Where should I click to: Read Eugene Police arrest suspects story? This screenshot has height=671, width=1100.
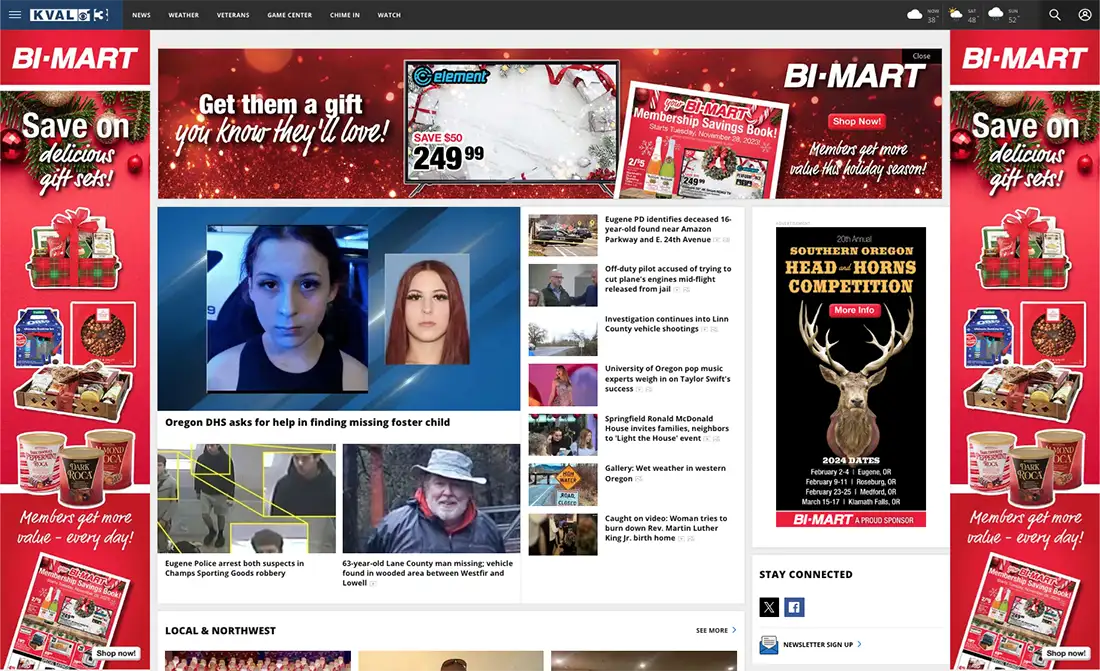click(234, 568)
